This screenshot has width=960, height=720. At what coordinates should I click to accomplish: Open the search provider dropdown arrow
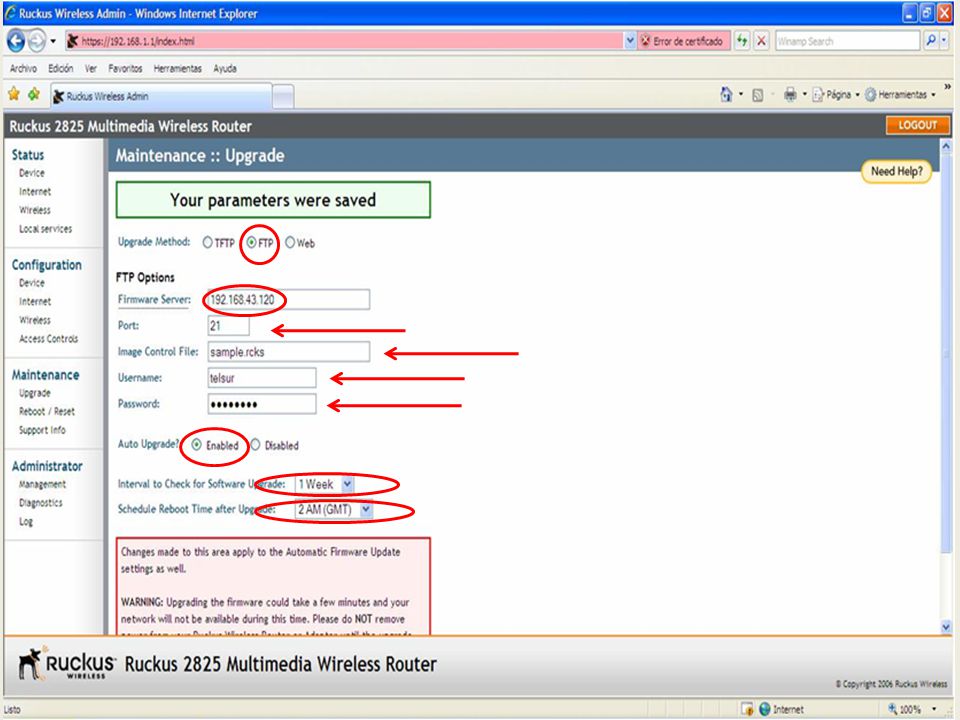[x=944, y=40]
